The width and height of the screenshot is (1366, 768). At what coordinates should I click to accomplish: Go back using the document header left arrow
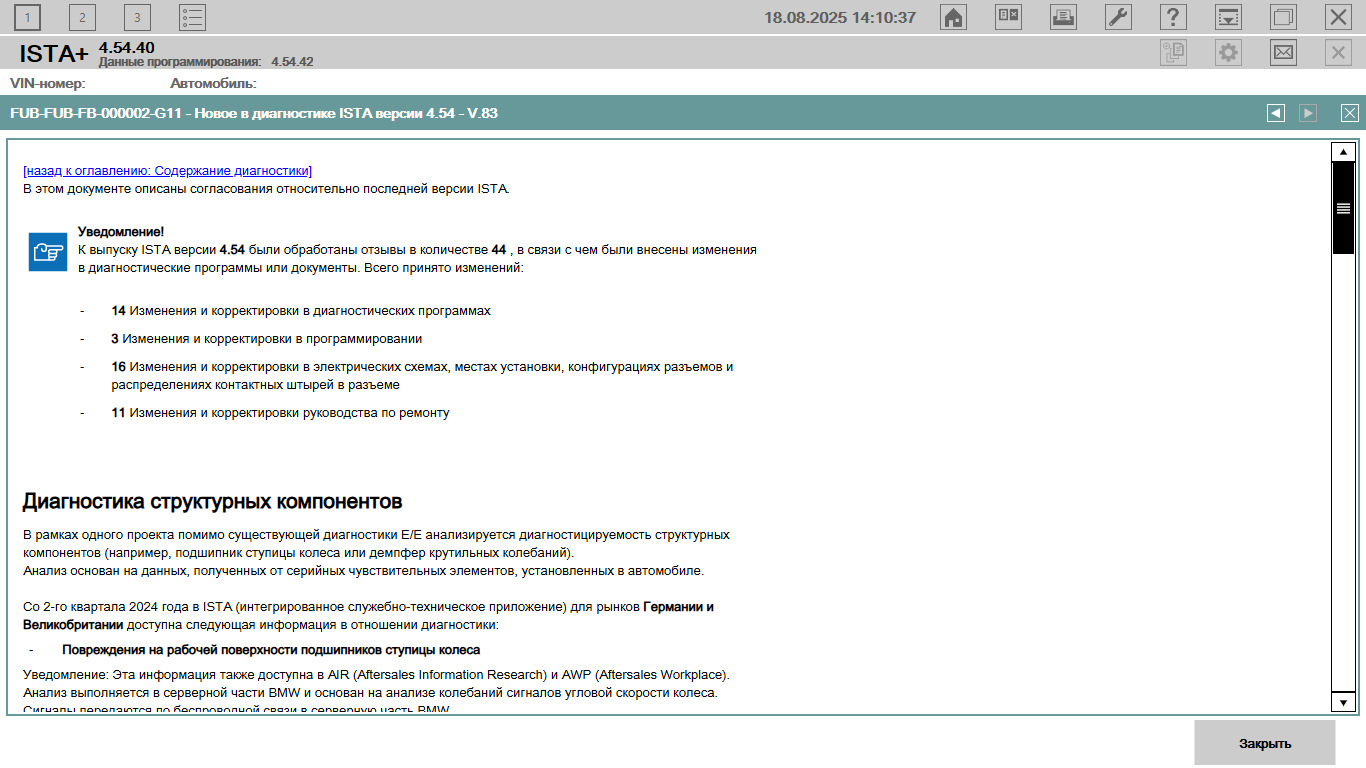[x=1276, y=113]
